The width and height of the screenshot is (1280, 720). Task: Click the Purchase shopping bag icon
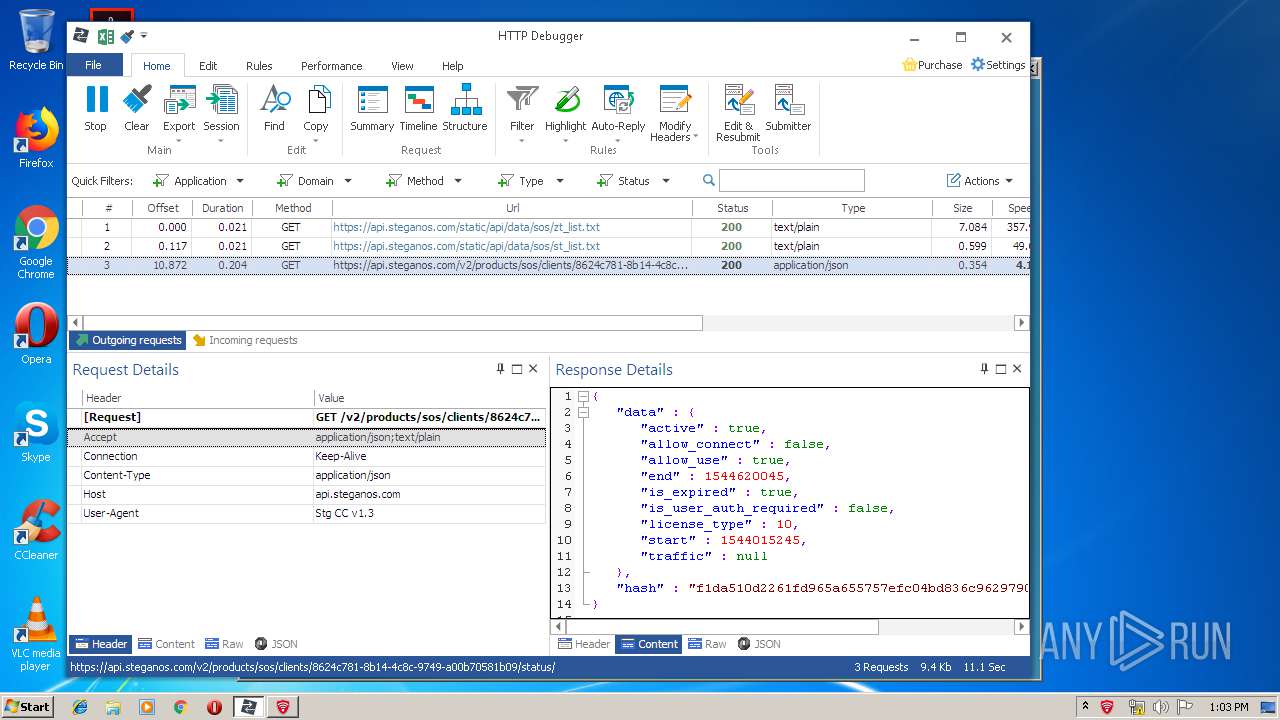tap(909, 65)
